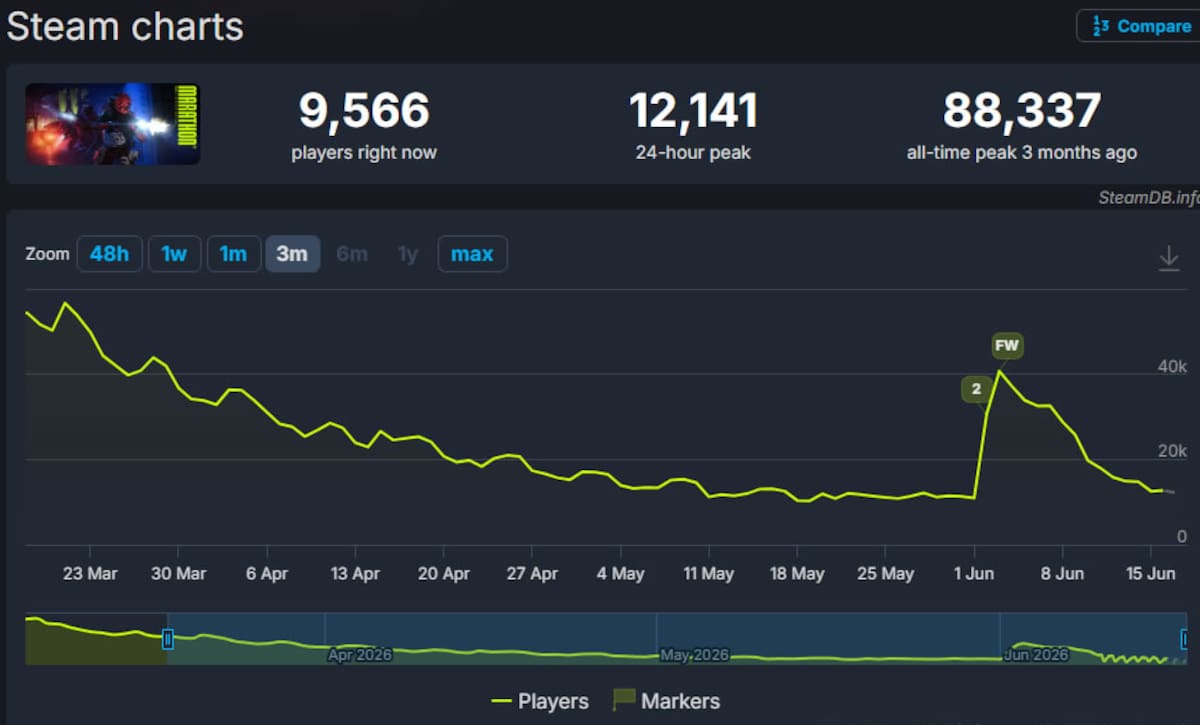The image size is (1200, 725).
Task: Set chart zoom to 1m
Action: click(233, 254)
